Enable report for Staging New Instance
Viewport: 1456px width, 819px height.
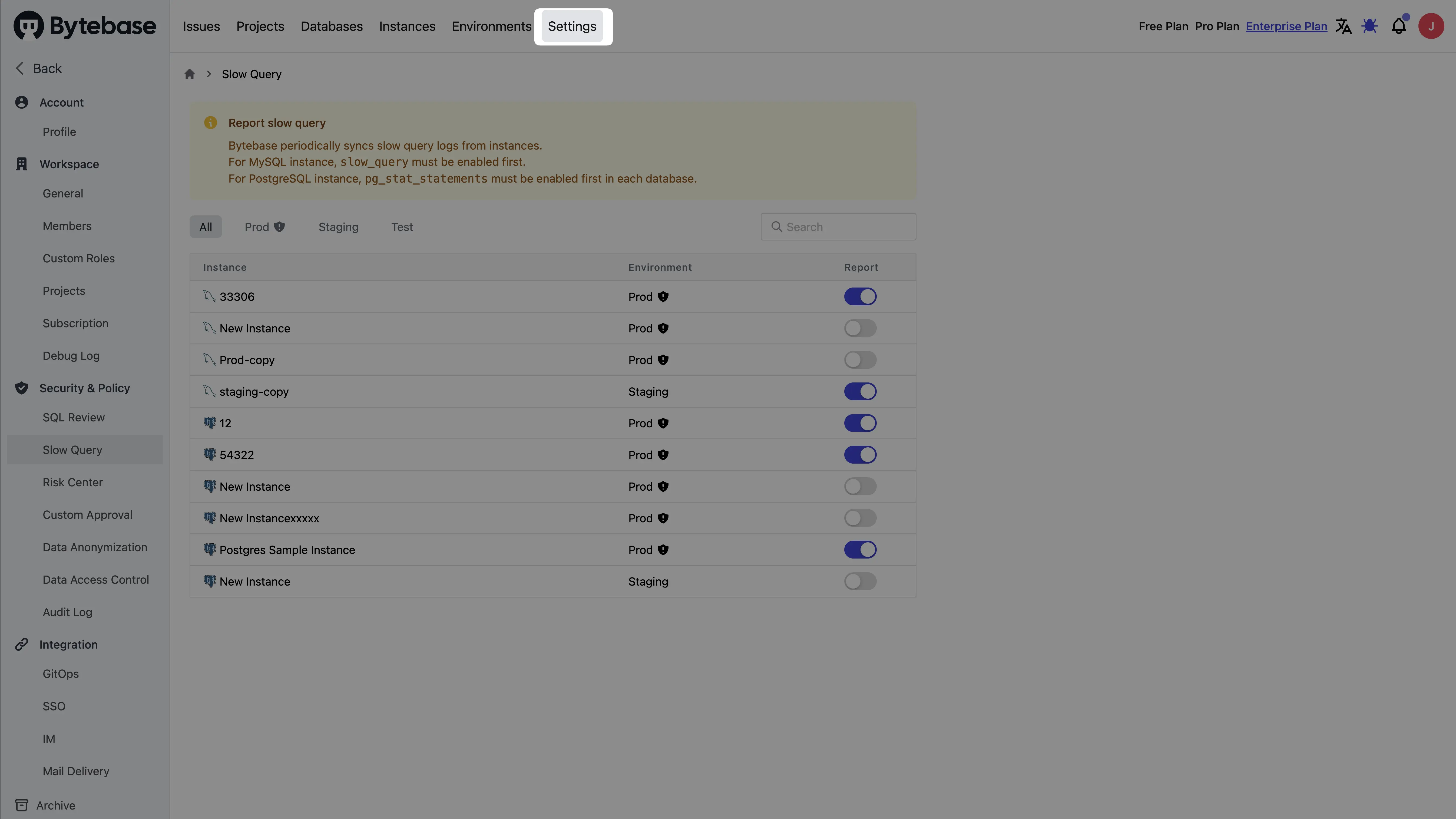(x=860, y=582)
